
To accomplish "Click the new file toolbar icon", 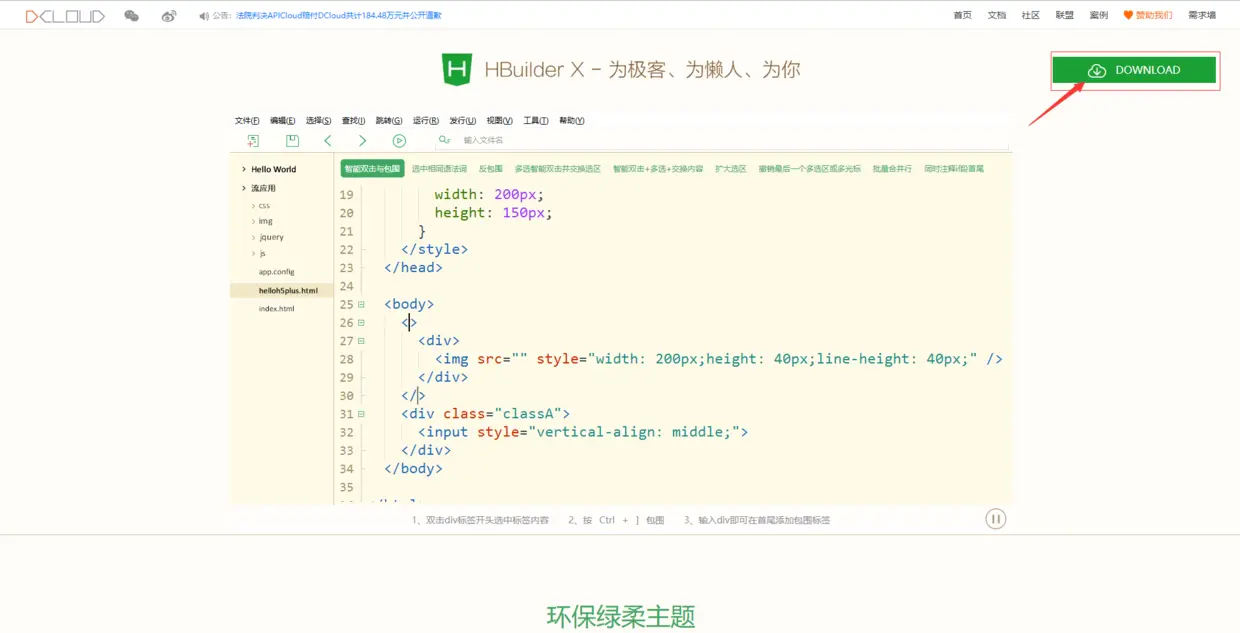I will point(253,141).
